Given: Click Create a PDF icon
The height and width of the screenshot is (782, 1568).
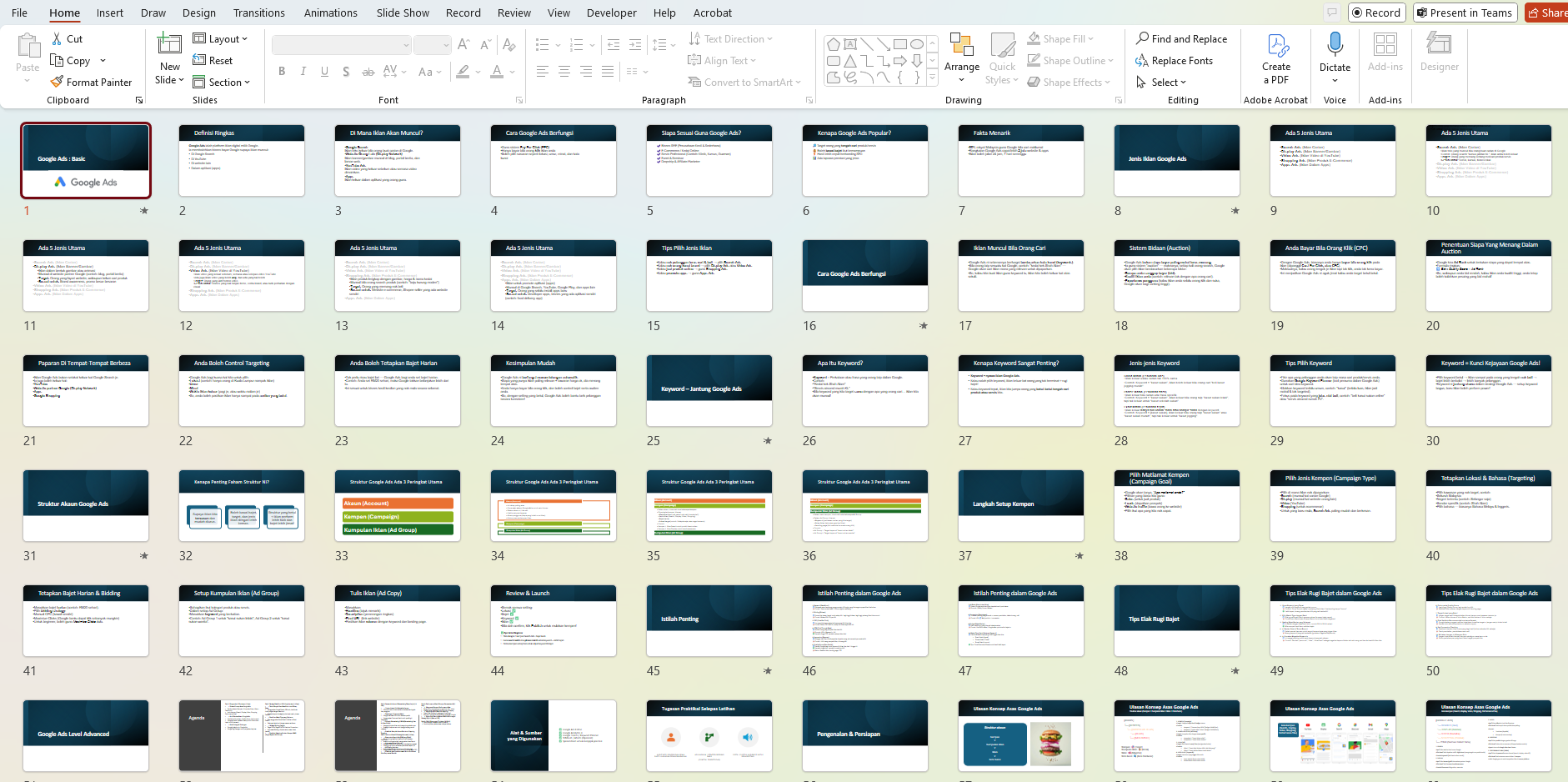Looking at the screenshot, I should (x=1276, y=46).
